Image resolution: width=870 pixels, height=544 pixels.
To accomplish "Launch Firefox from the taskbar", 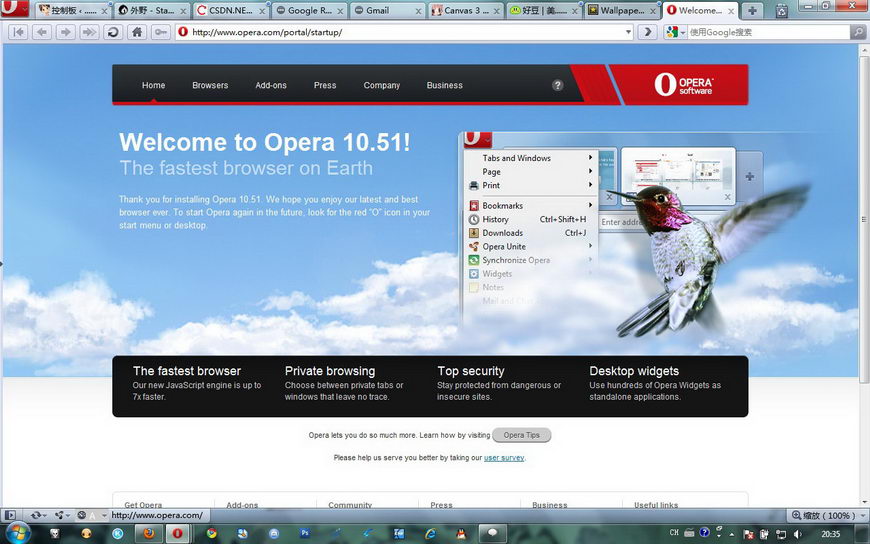I will click(x=149, y=533).
